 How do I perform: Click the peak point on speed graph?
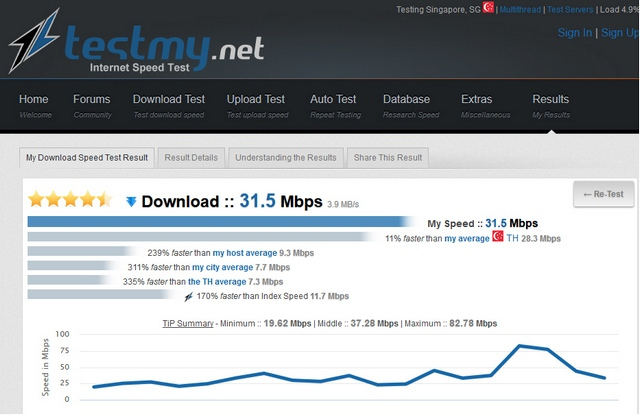click(x=519, y=345)
